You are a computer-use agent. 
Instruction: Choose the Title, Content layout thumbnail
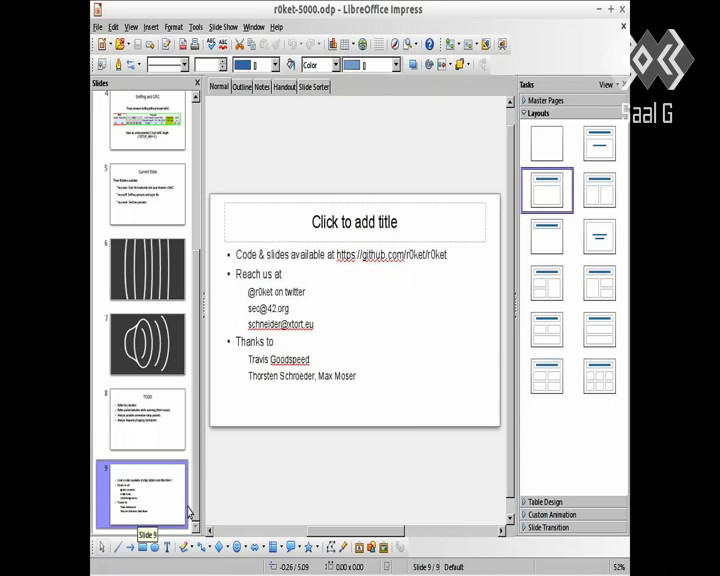coord(547,190)
